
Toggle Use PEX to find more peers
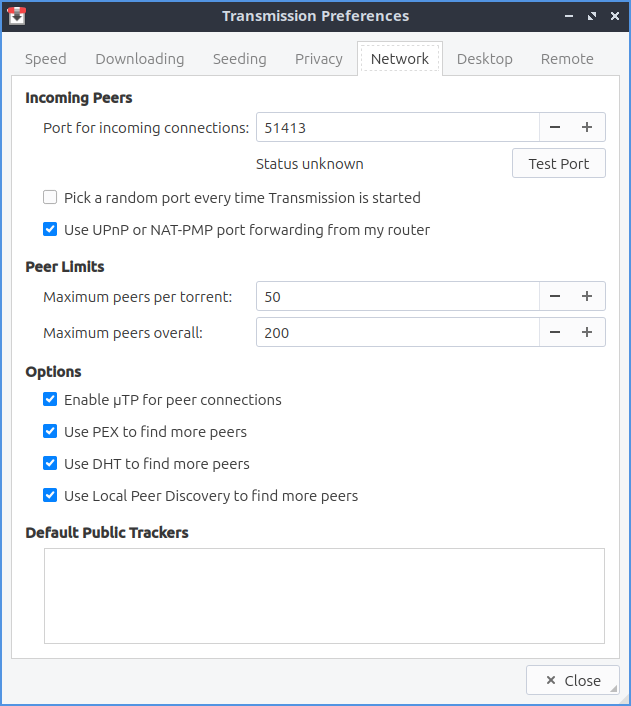point(50,432)
